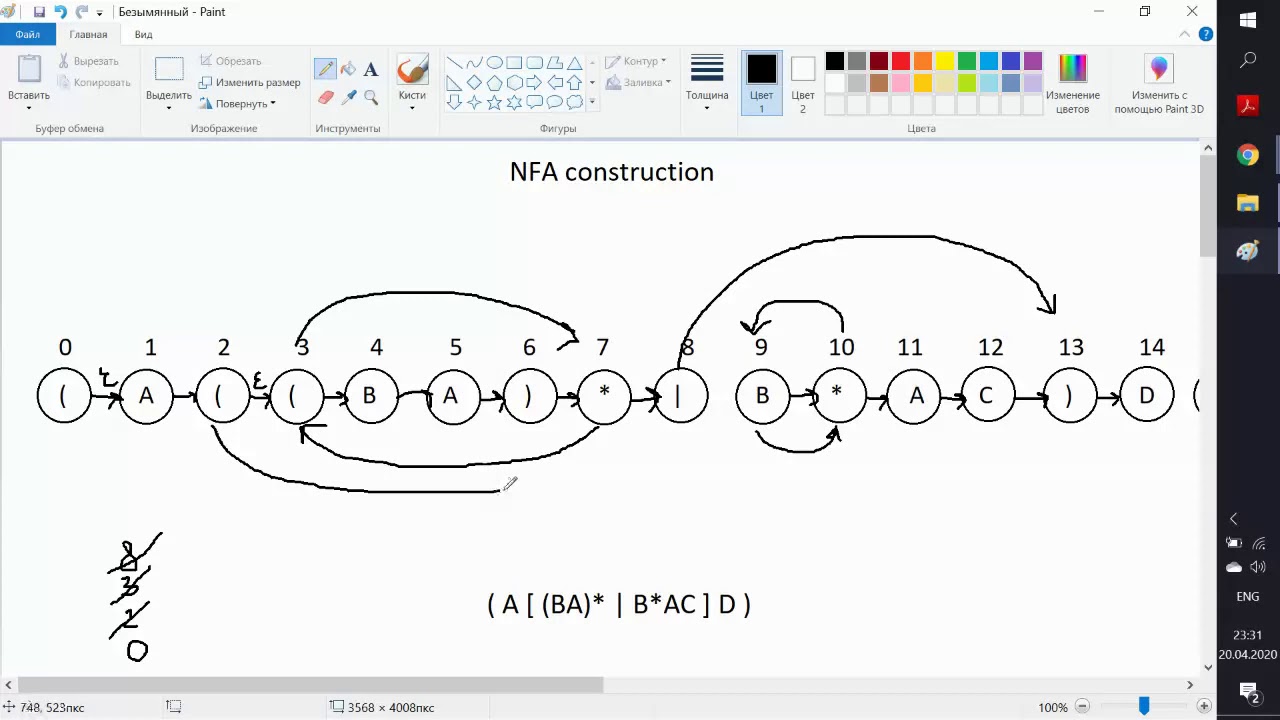Click the horizontal scrollbar right arrow
The image size is (1280, 720).
click(x=1190, y=685)
